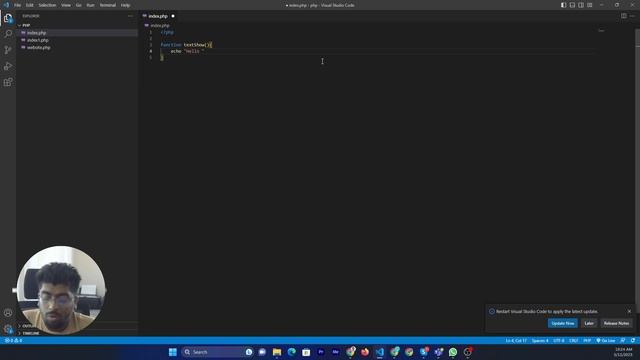
Task: Change the UTF-8 encoding in status bar
Action: pyautogui.click(x=558, y=340)
